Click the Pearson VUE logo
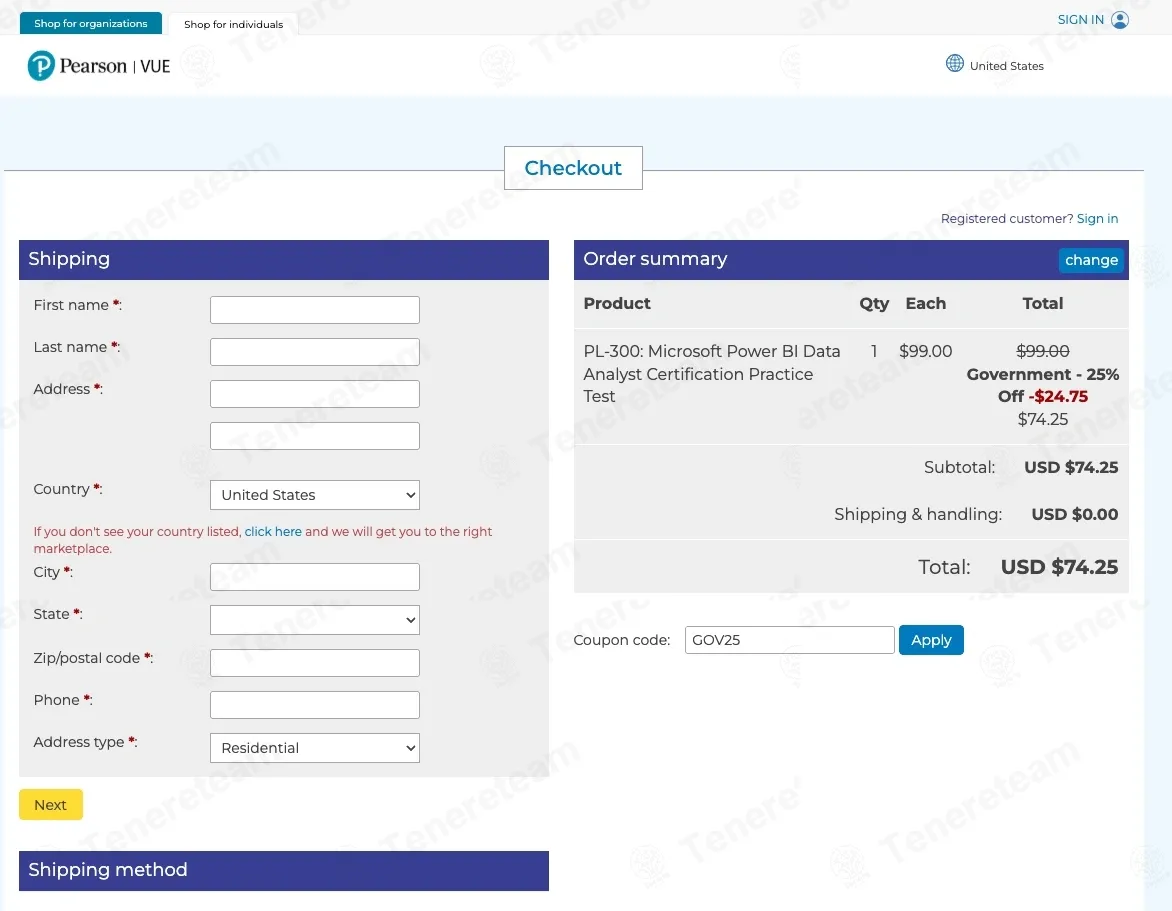 coord(99,66)
